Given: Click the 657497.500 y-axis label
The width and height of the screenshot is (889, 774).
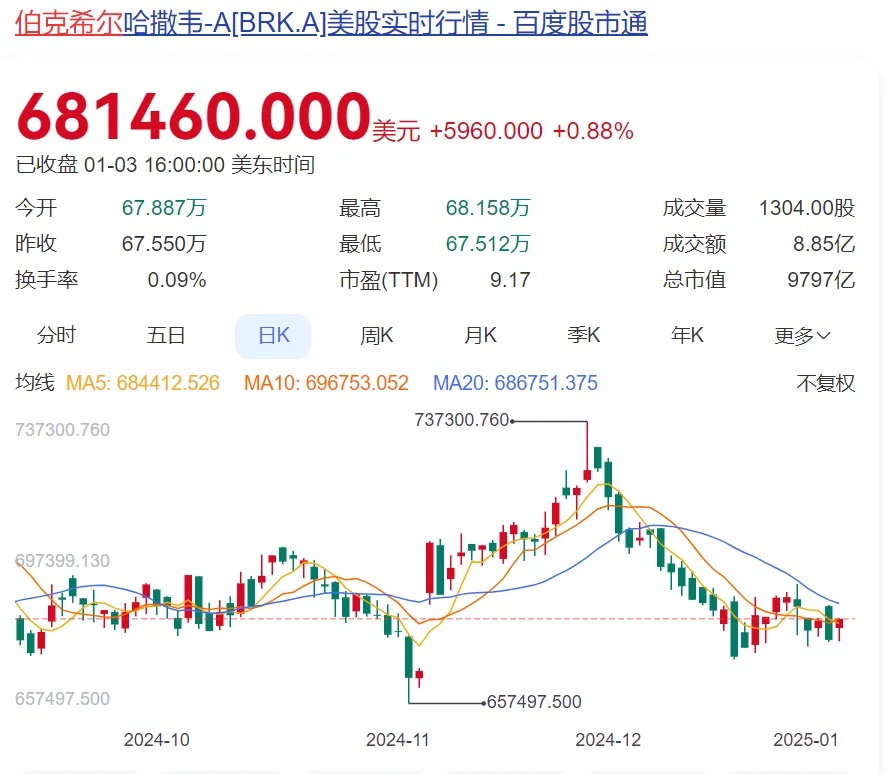Looking at the screenshot, I should click(62, 699).
